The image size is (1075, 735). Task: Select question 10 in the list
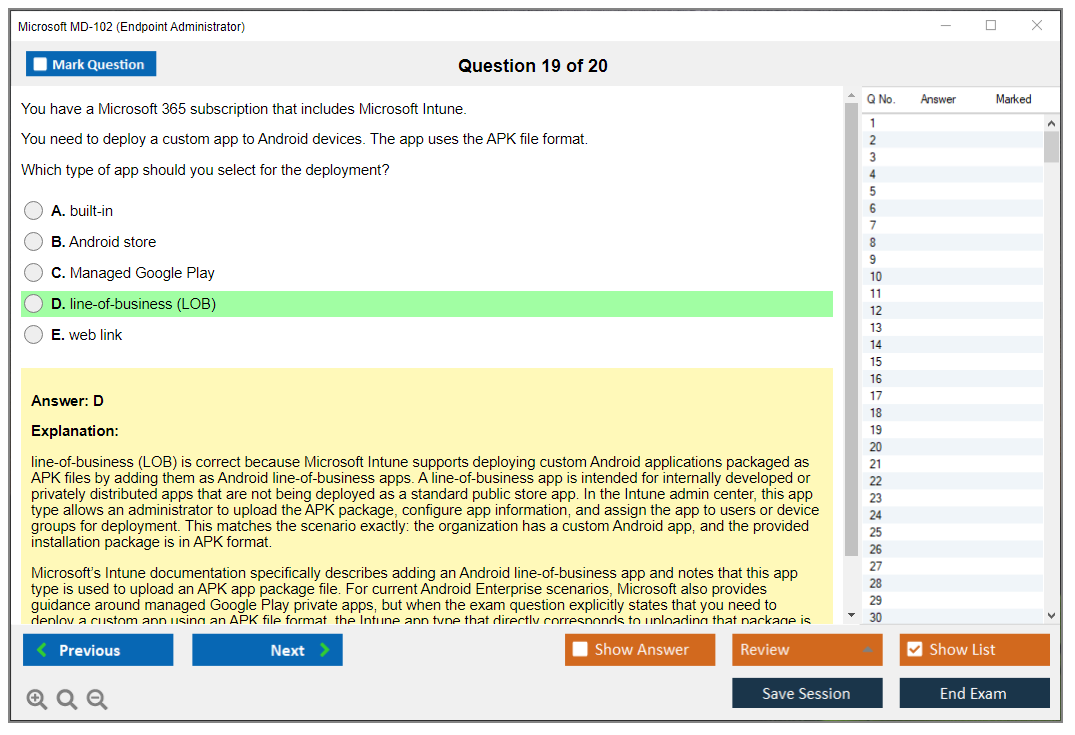(953, 276)
